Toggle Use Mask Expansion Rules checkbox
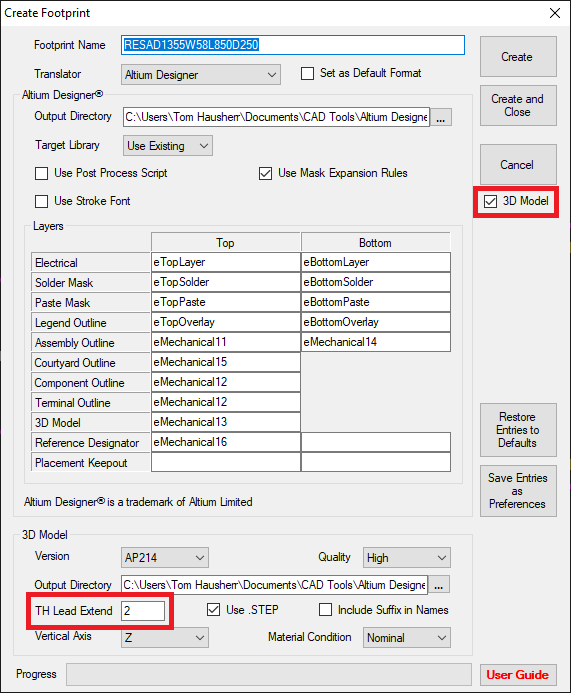This screenshot has height=693, width=571. (265, 173)
